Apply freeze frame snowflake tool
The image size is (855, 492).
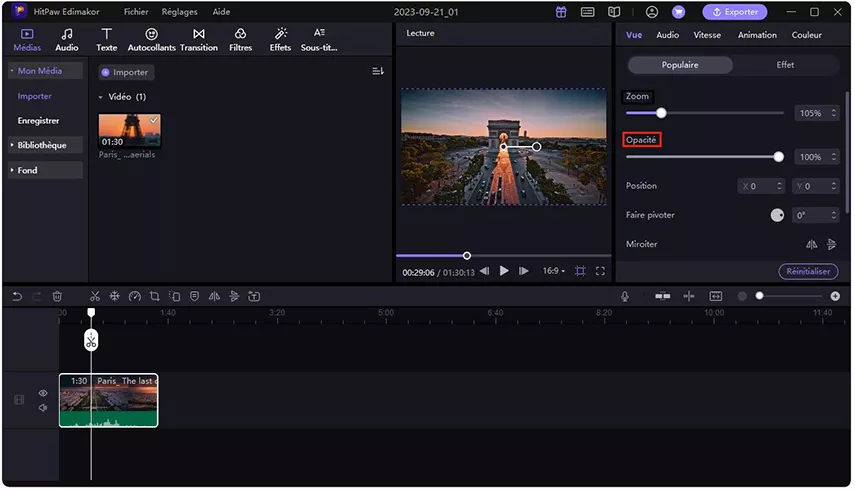click(x=115, y=297)
